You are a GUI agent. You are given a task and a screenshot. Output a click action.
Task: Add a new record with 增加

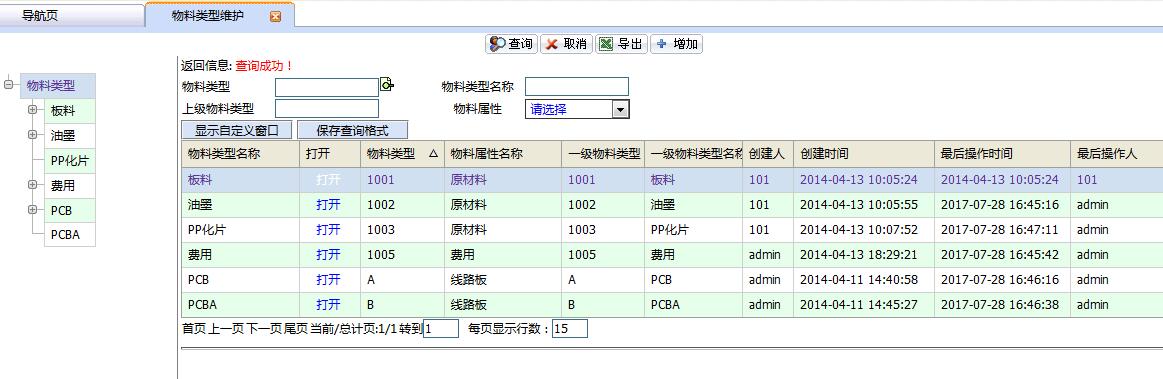tap(676, 44)
